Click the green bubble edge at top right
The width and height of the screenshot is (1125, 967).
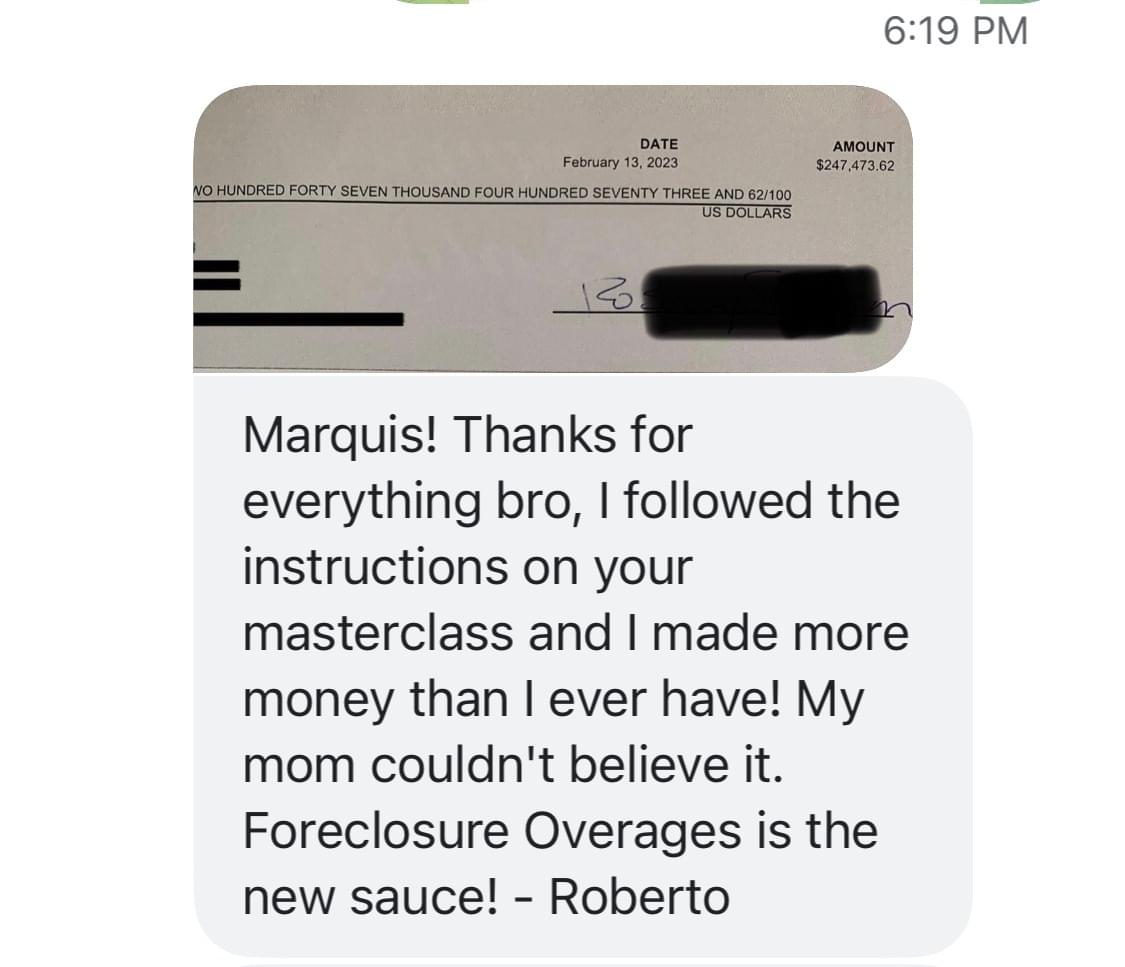pos(1012,2)
